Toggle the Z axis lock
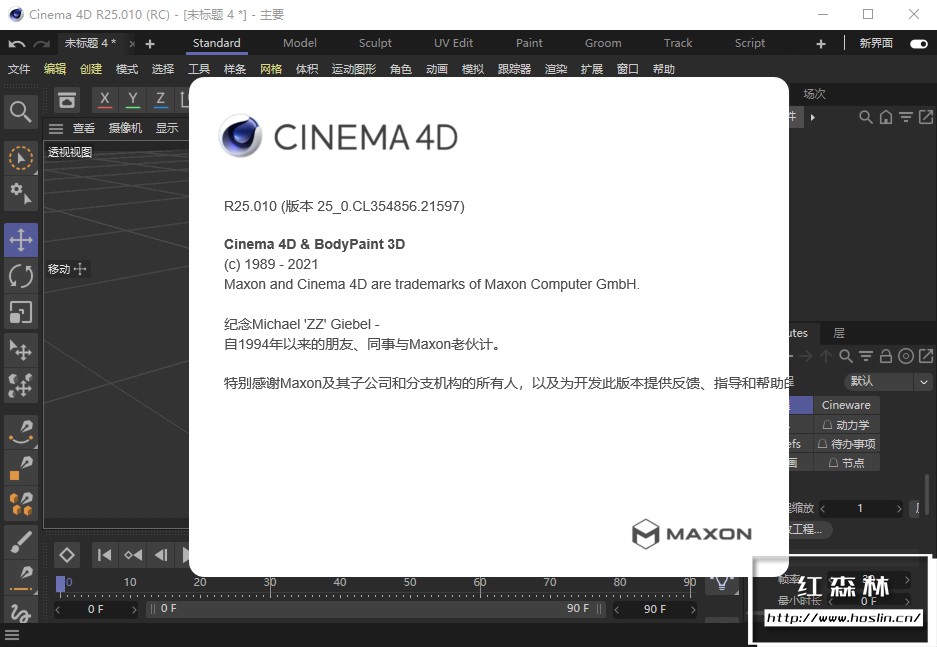Screen dimensions: 937x647 click(160, 100)
